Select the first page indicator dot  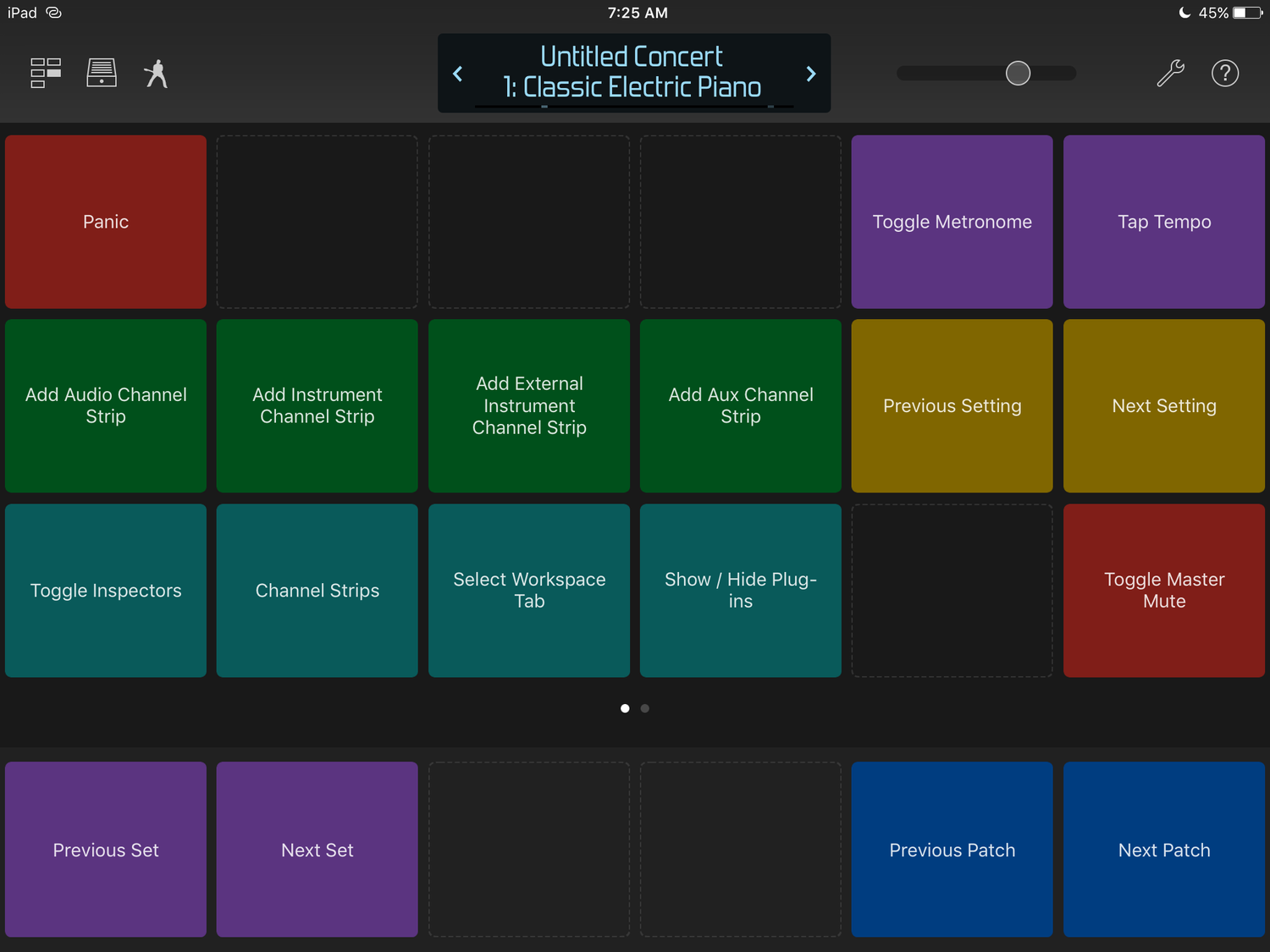[625, 708]
